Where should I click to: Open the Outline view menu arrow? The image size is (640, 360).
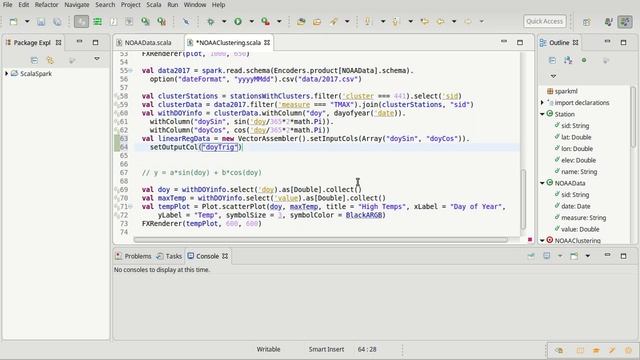click(x=553, y=76)
